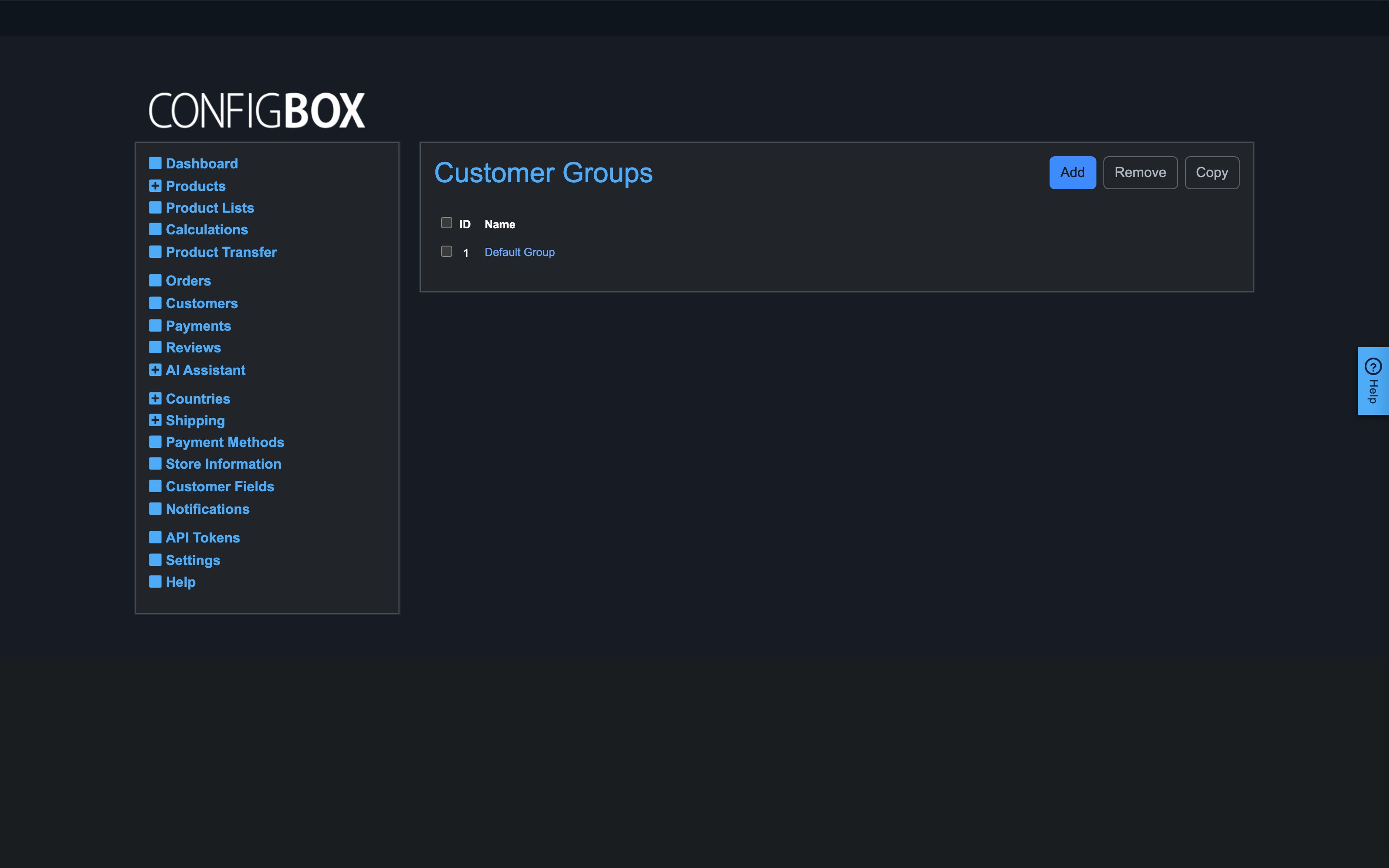
Task: Sort by the Name column header
Action: pyautogui.click(x=499, y=224)
